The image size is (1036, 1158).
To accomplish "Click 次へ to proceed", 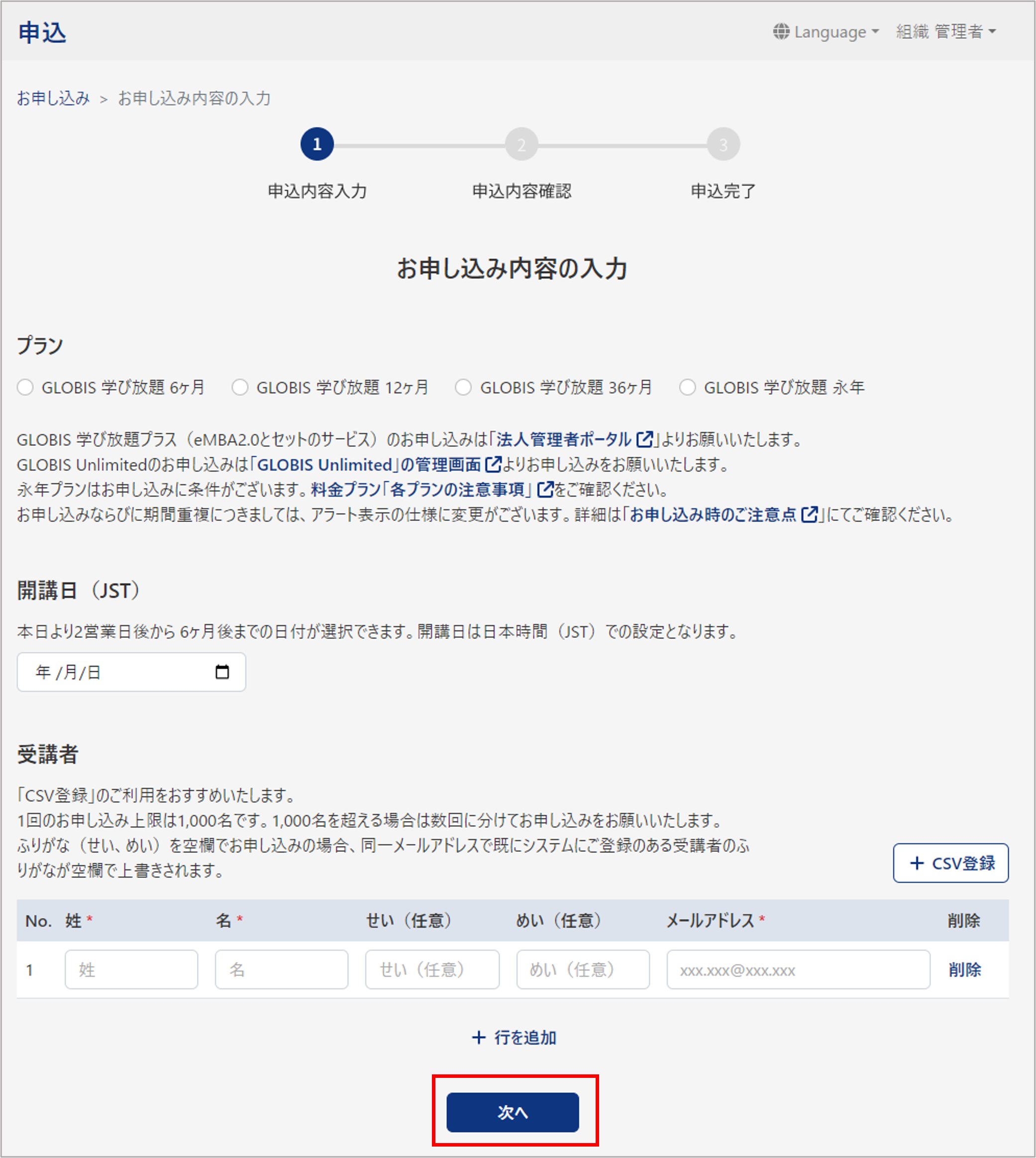I will [513, 1112].
